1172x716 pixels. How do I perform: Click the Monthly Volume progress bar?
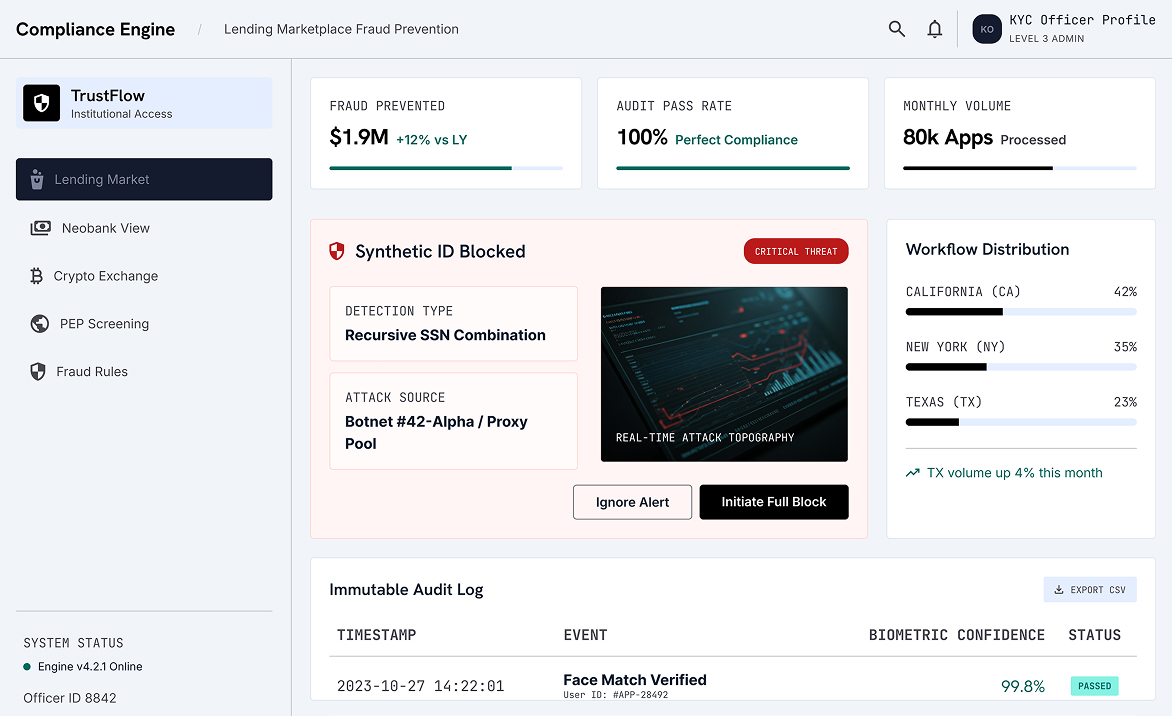point(1020,168)
